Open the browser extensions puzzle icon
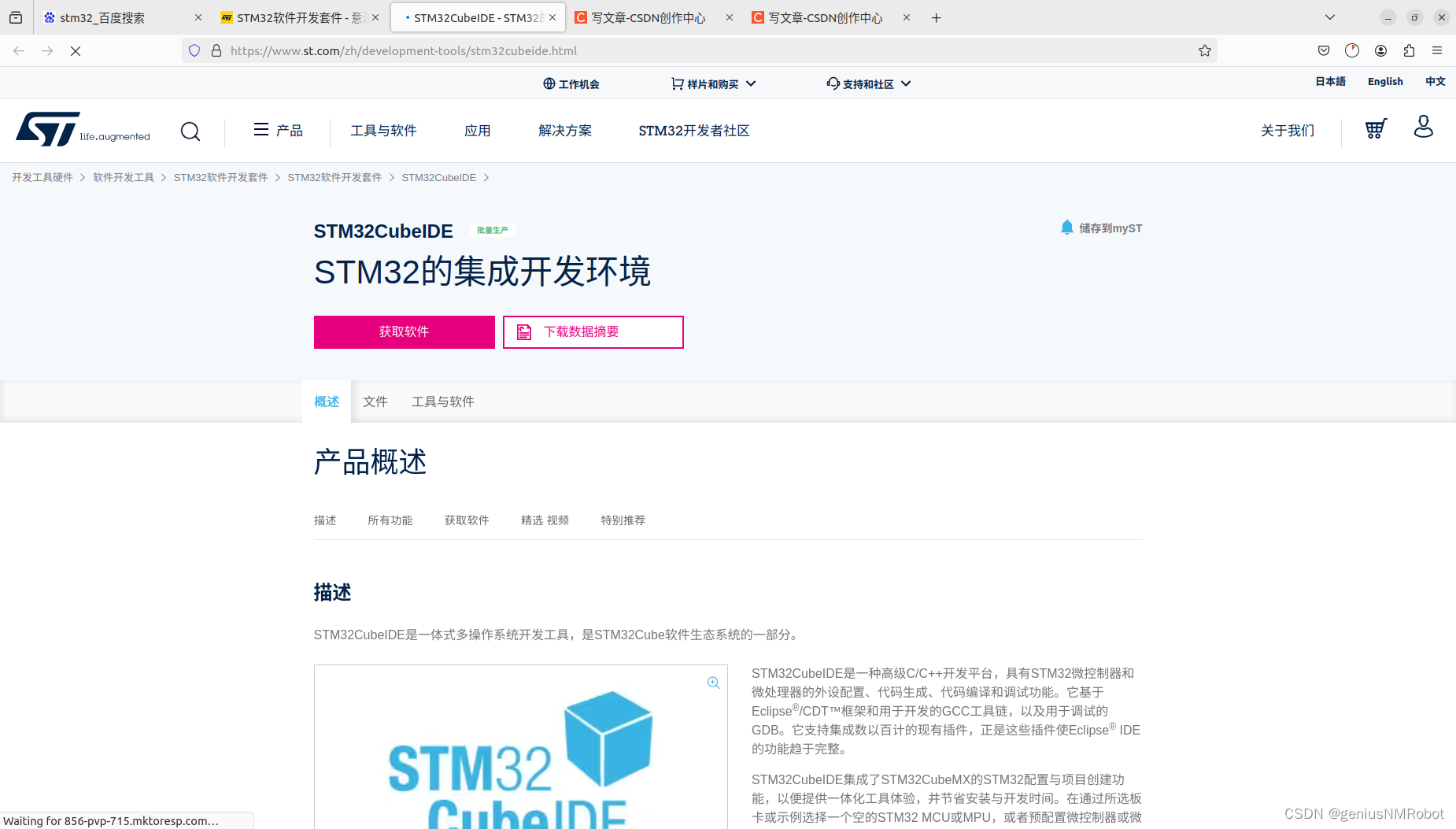 point(1409,50)
